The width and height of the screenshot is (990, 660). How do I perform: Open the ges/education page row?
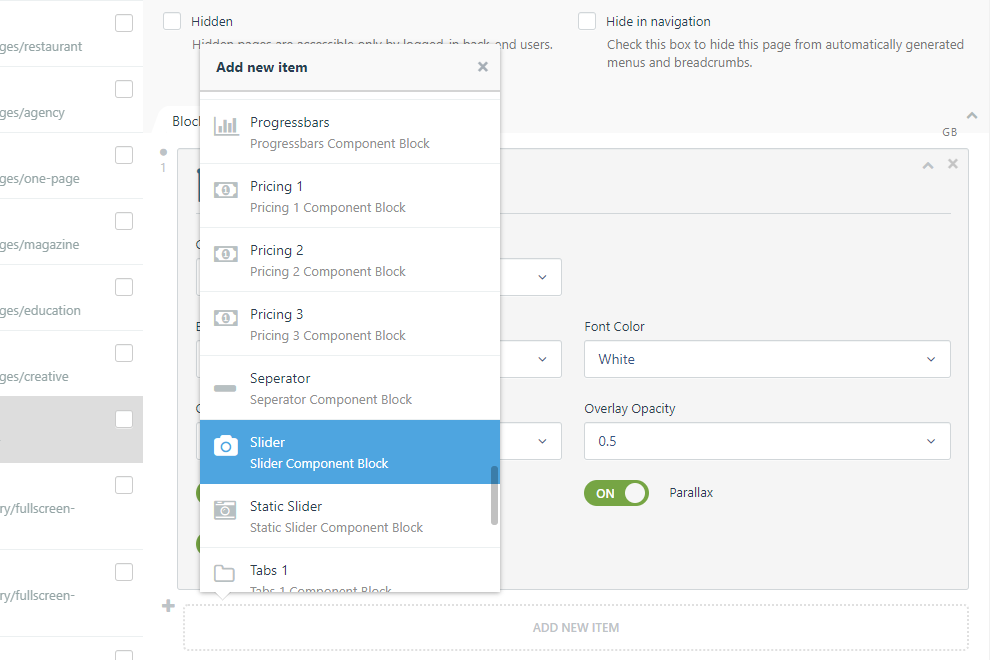pos(71,298)
